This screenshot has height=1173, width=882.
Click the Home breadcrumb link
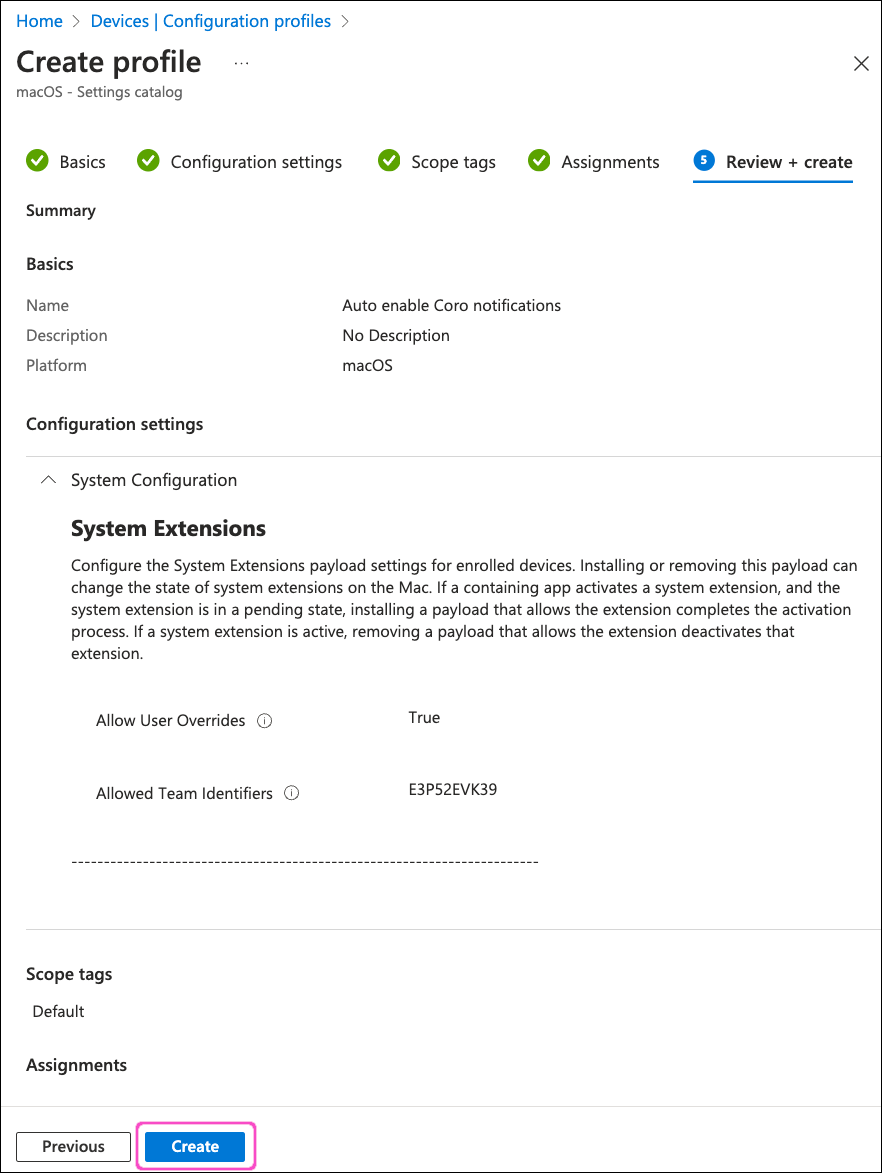coord(39,21)
